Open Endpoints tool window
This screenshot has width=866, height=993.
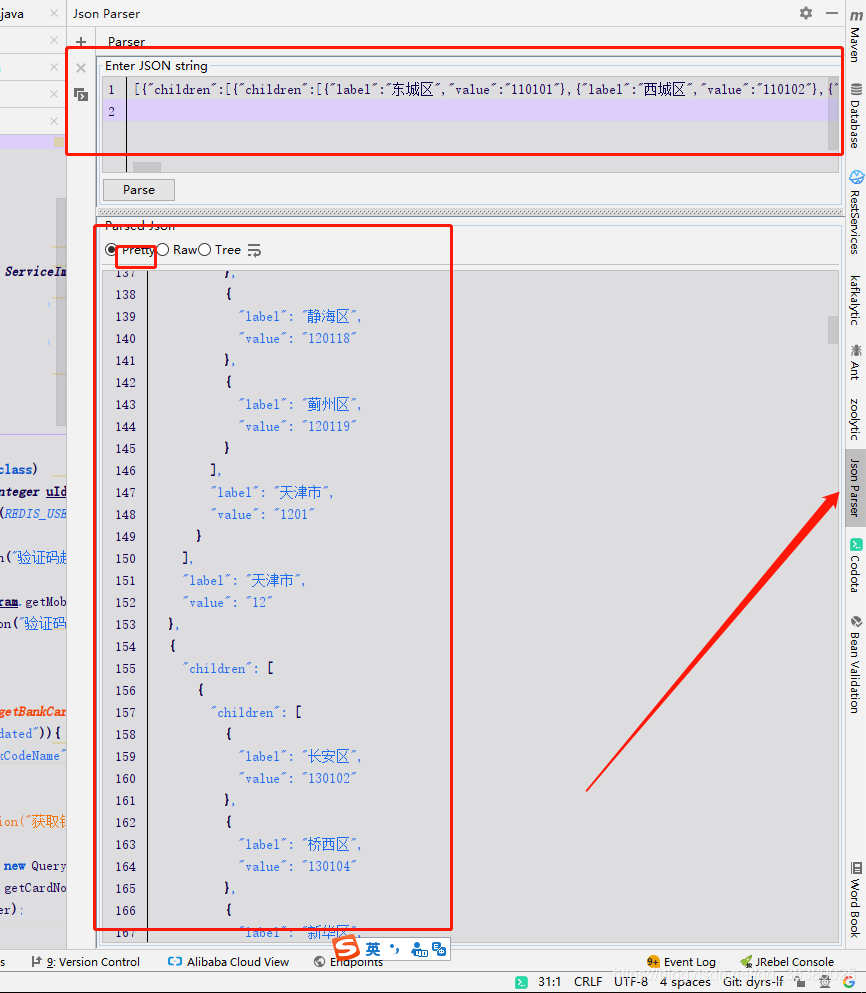(348, 962)
